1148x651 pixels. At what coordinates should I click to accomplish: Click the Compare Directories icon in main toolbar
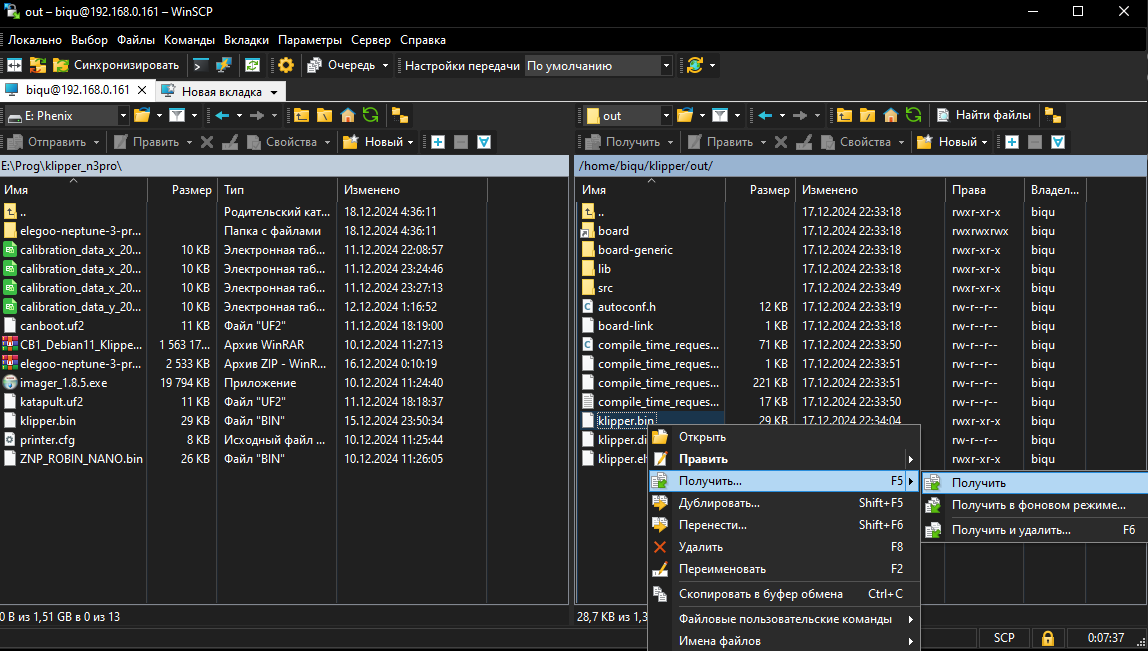[15, 65]
